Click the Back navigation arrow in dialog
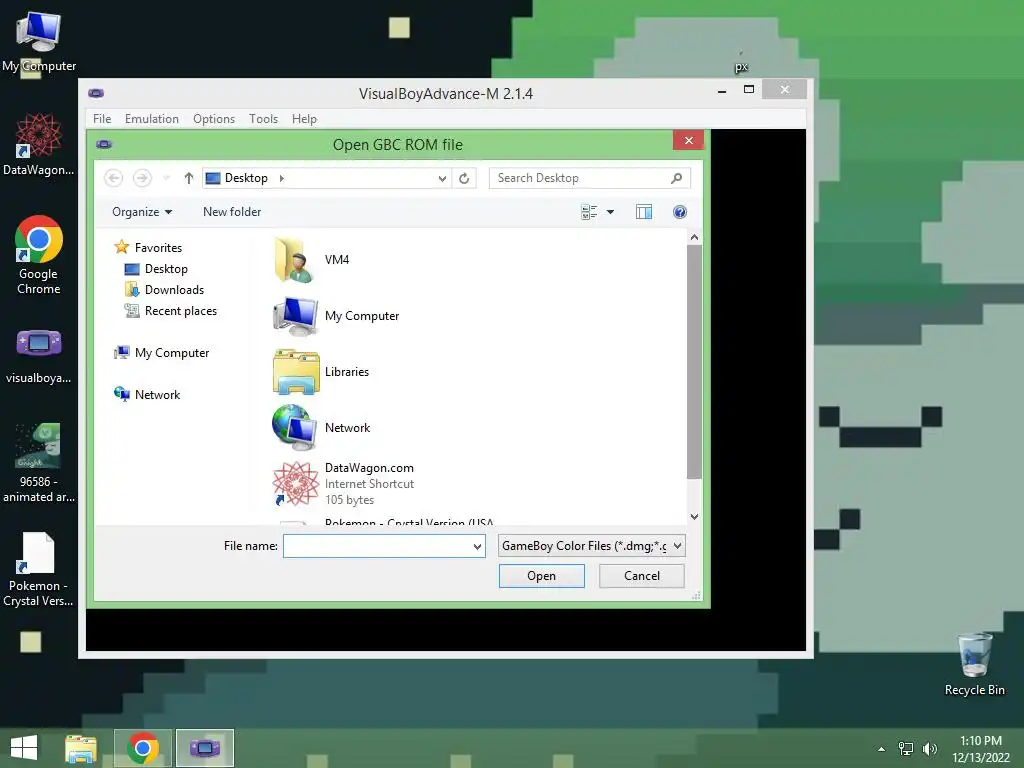 pos(114,178)
